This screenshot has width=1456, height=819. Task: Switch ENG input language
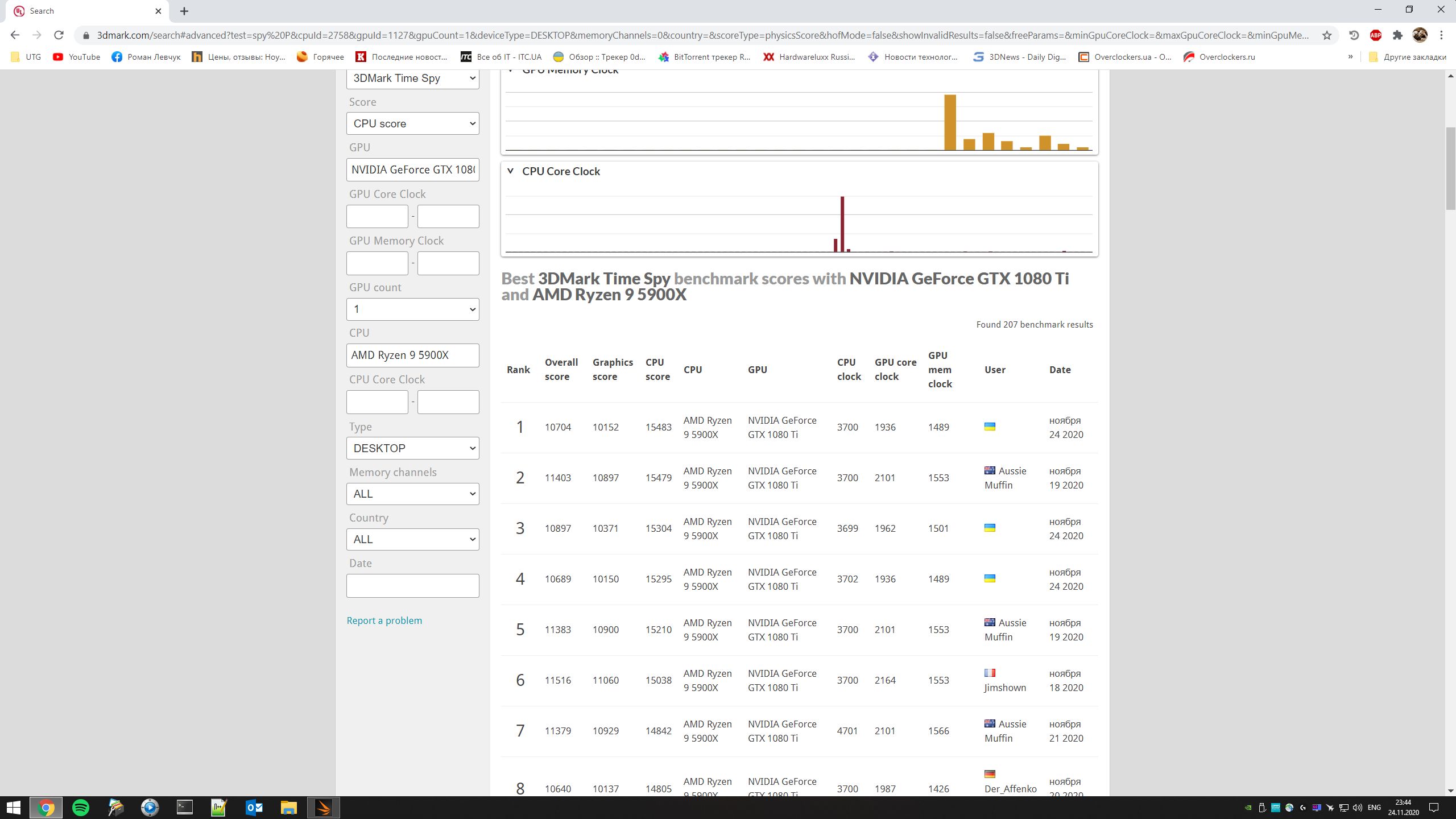point(1374,808)
